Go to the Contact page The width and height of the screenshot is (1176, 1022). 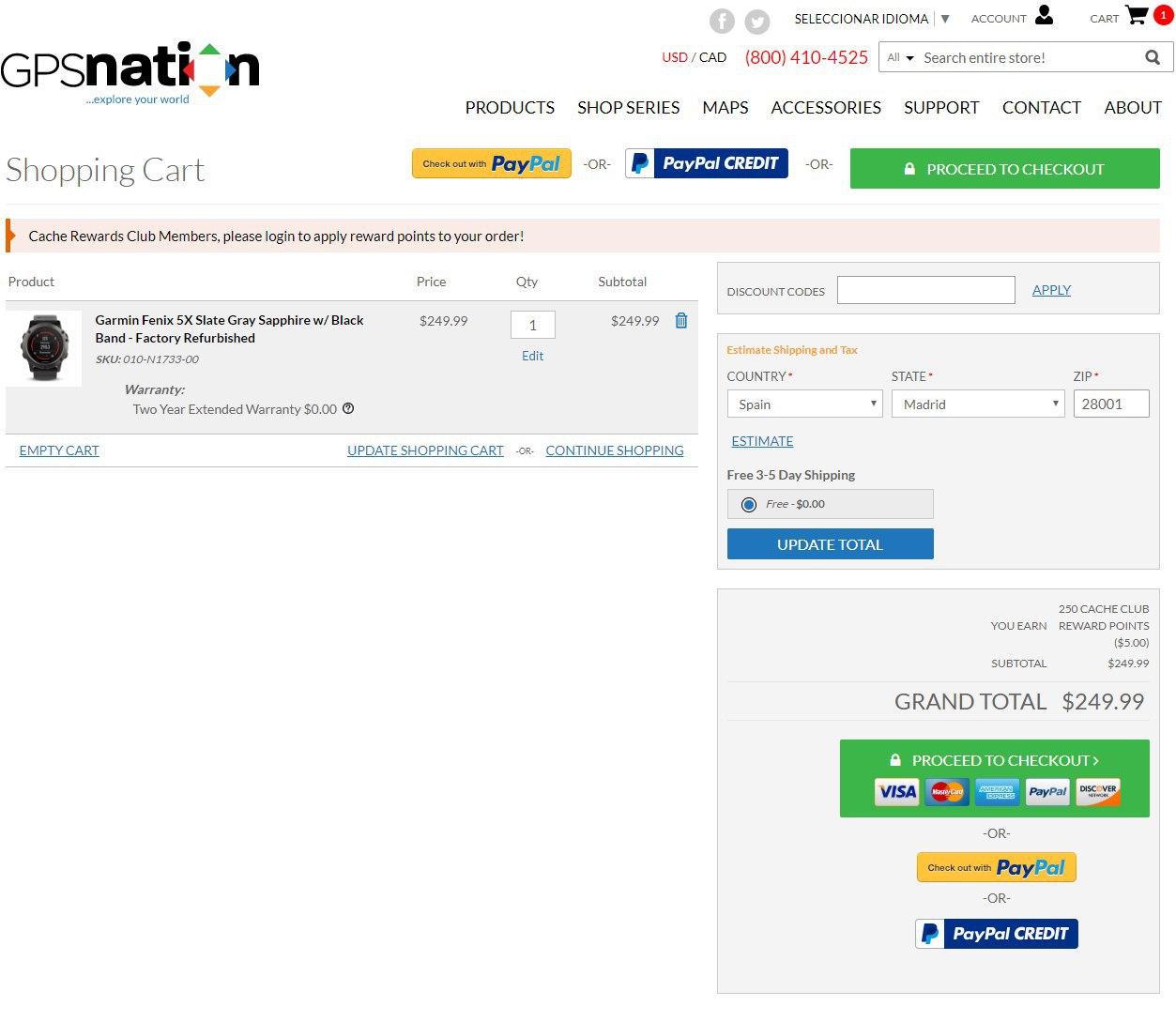click(1042, 107)
